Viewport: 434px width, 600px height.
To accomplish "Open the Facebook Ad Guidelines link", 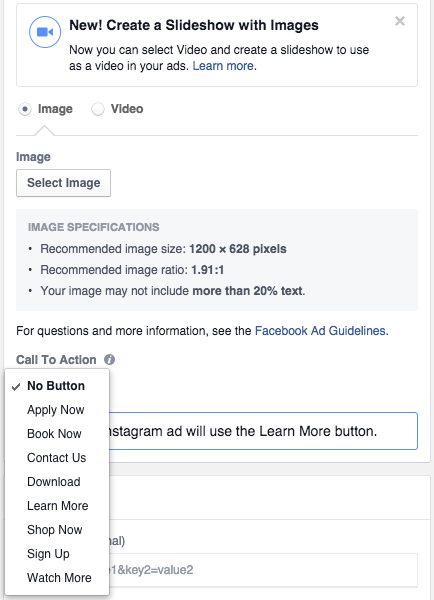I will click(320, 331).
